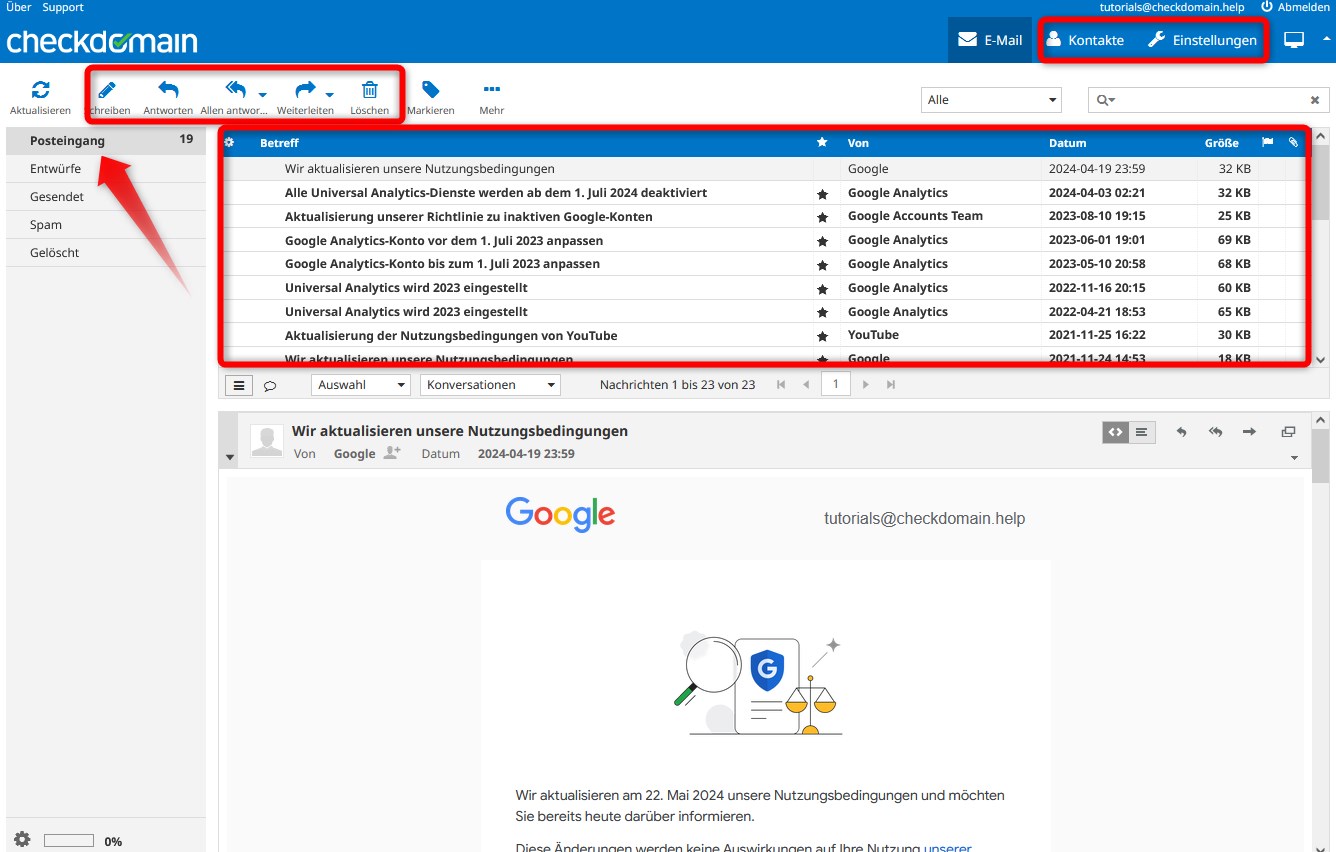Screen dimensions: 1336x852
Task: Show message as plain text
Action: (x=1142, y=432)
